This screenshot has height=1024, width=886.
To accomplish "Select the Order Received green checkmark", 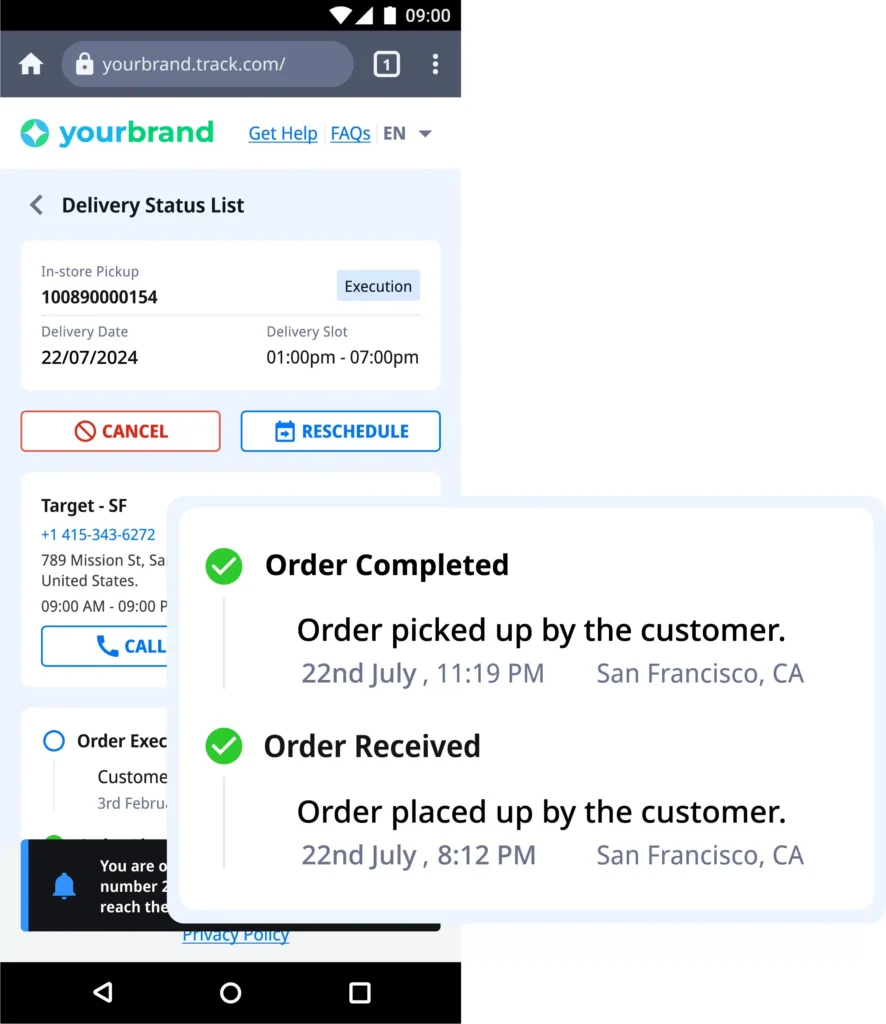I will tap(224, 746).
